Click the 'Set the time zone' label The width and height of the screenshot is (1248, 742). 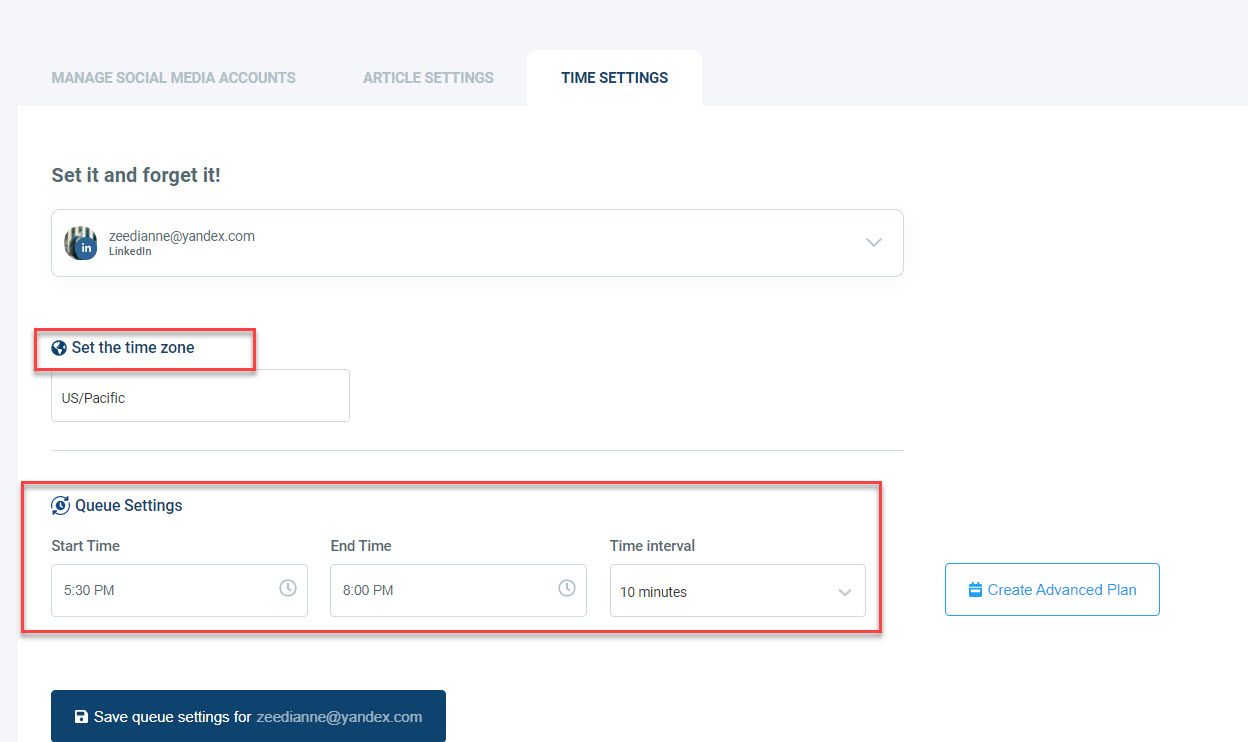tap(133, 348)
